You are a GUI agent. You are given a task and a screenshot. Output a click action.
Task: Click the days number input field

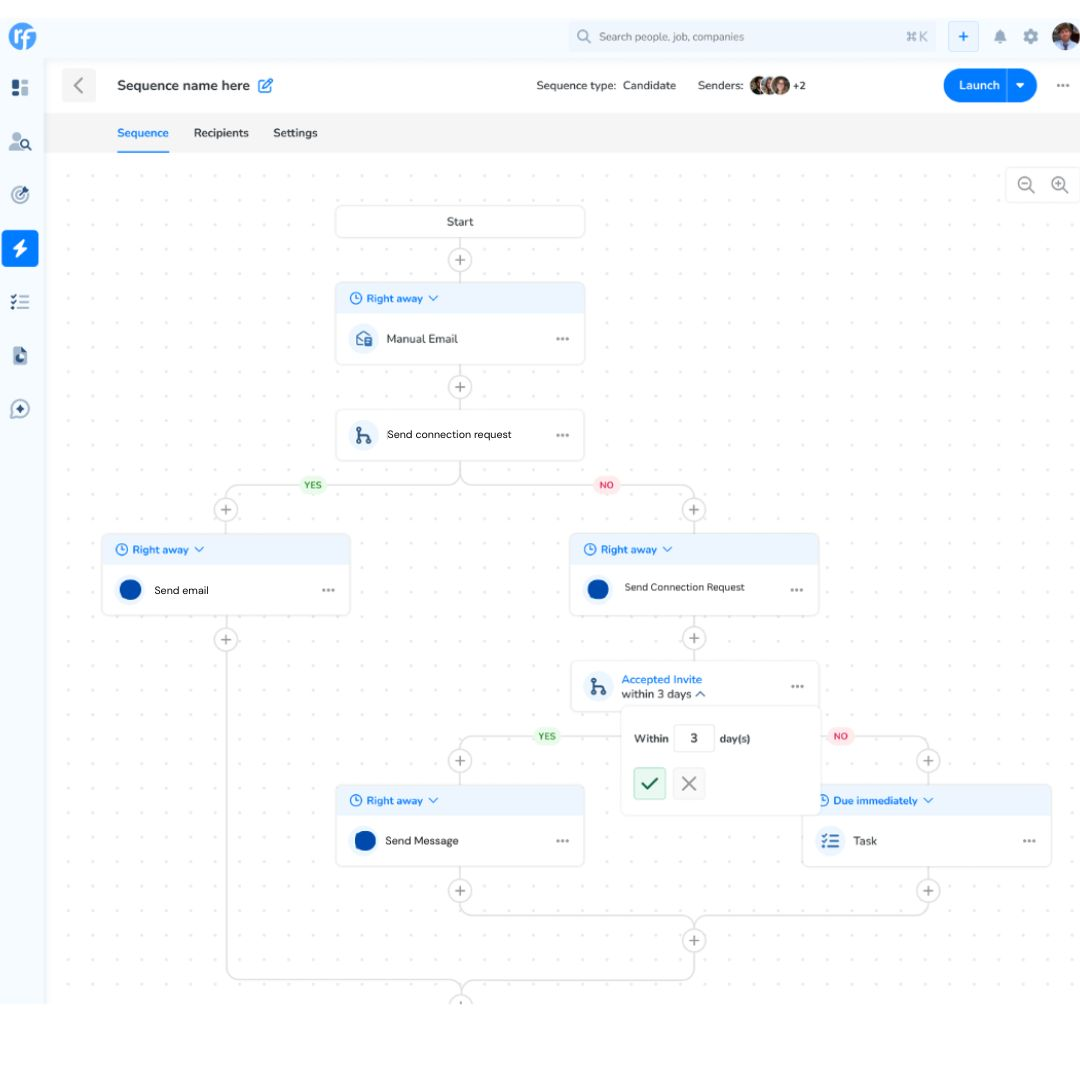694,738
